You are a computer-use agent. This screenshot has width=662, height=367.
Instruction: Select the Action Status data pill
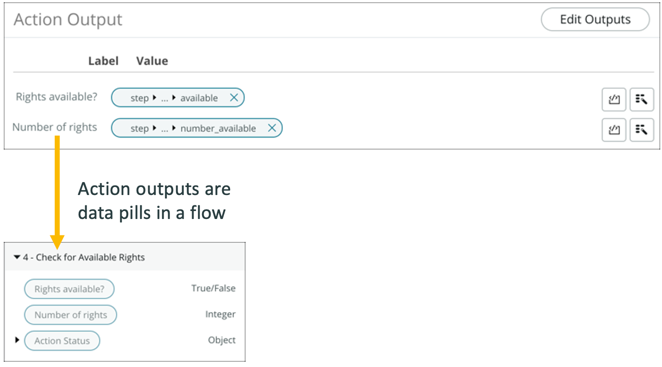[62, 340]
